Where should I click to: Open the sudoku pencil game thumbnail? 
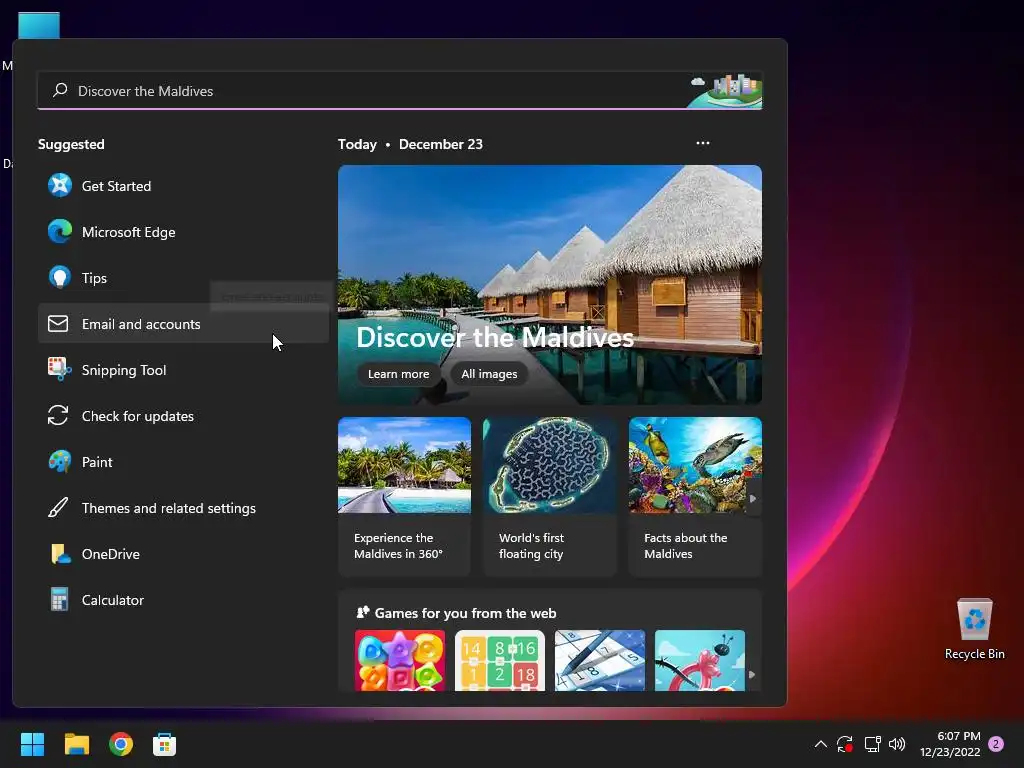pos(600,660)
